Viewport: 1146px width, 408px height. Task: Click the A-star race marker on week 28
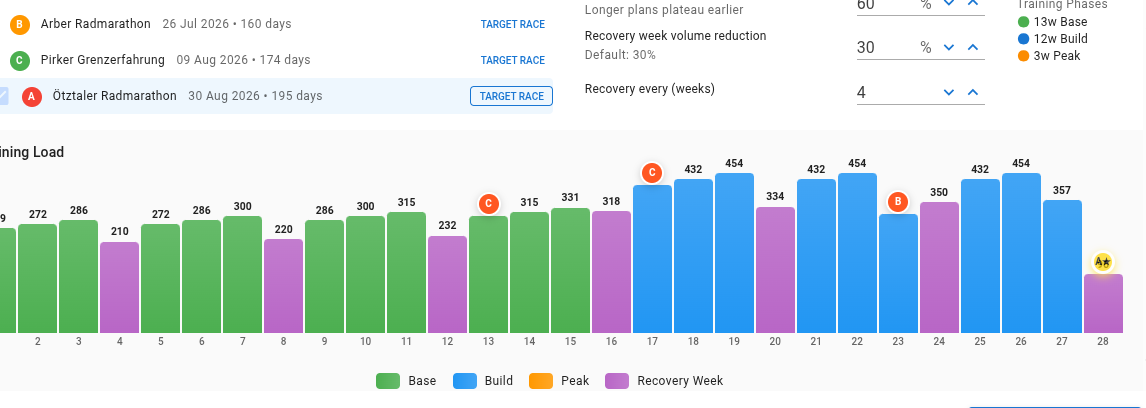[1103, 262]
